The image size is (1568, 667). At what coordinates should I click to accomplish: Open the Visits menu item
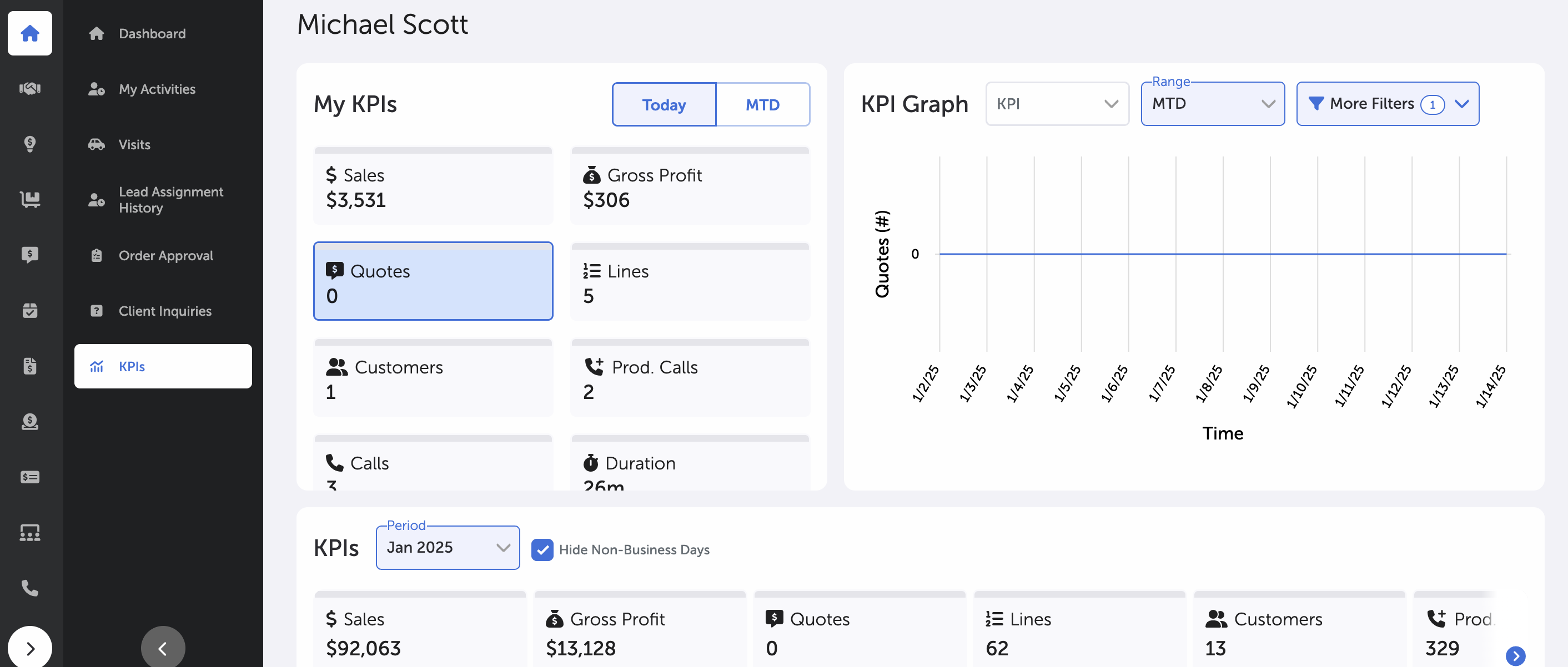[x=163, y=144]
